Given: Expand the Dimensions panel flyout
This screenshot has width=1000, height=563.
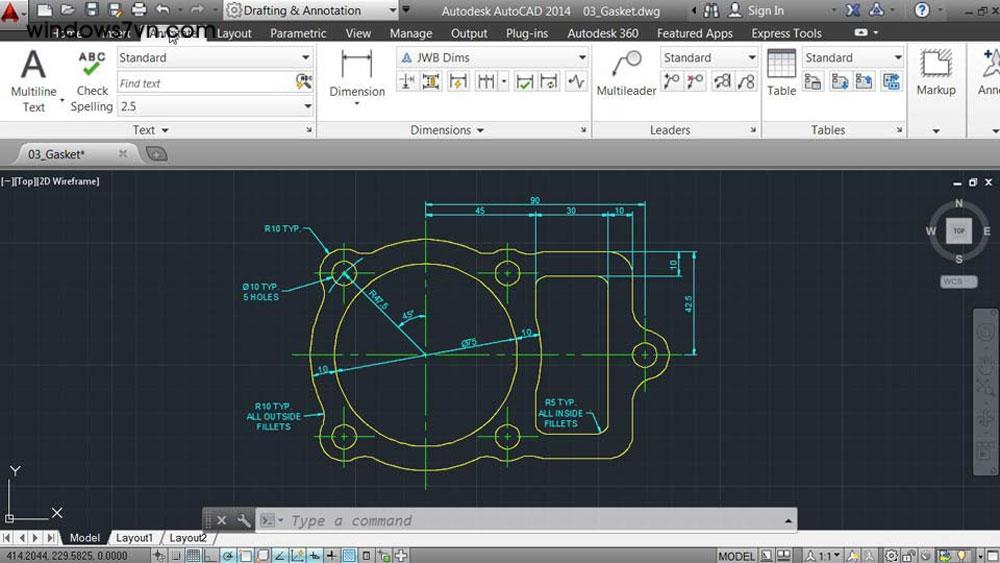Looking at the screenshot, I should click(x=446, y=130).
